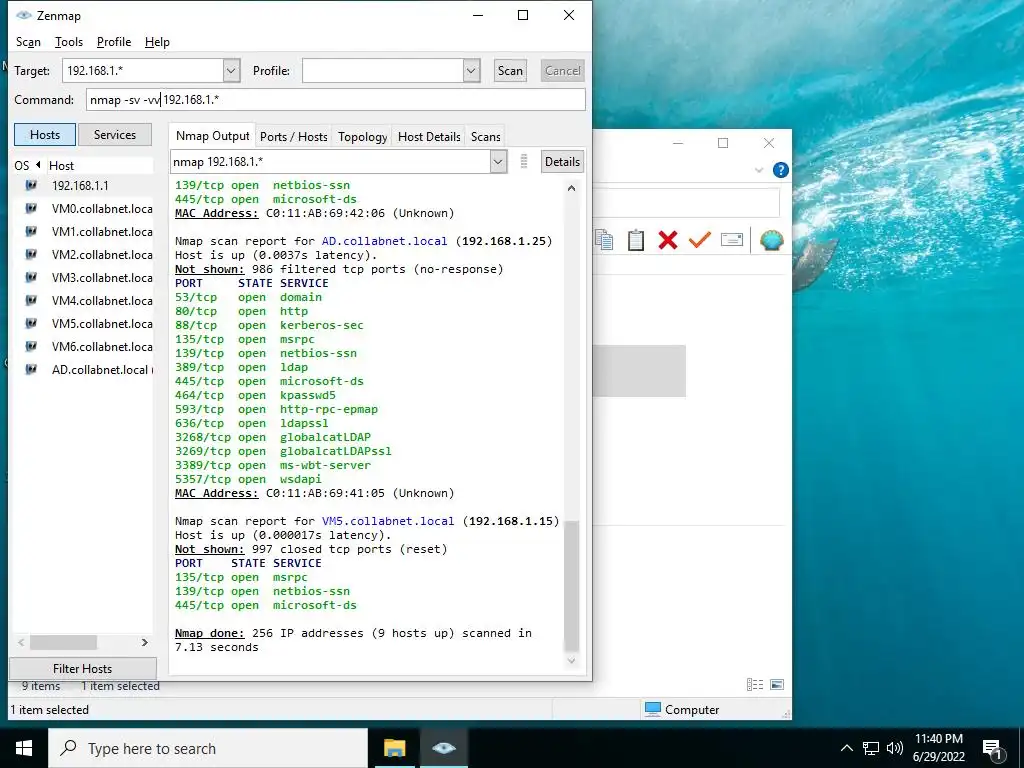This screenshot has height=768, width=1024.
Task: Click the OS icon beside AD.collabnet.local
Action: [31, 369]
